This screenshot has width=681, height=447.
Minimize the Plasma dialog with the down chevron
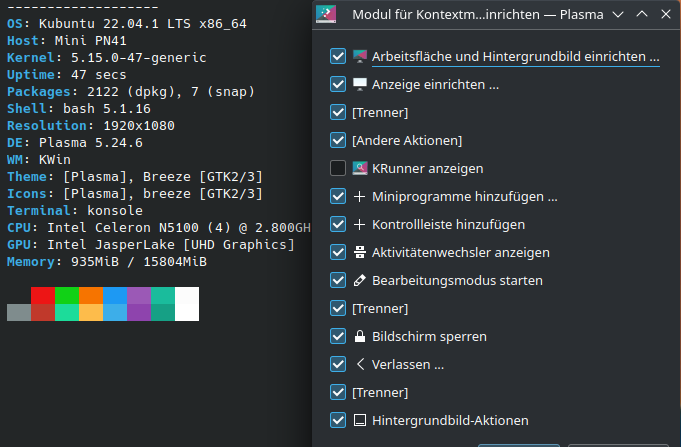click(x=618, y=14)
